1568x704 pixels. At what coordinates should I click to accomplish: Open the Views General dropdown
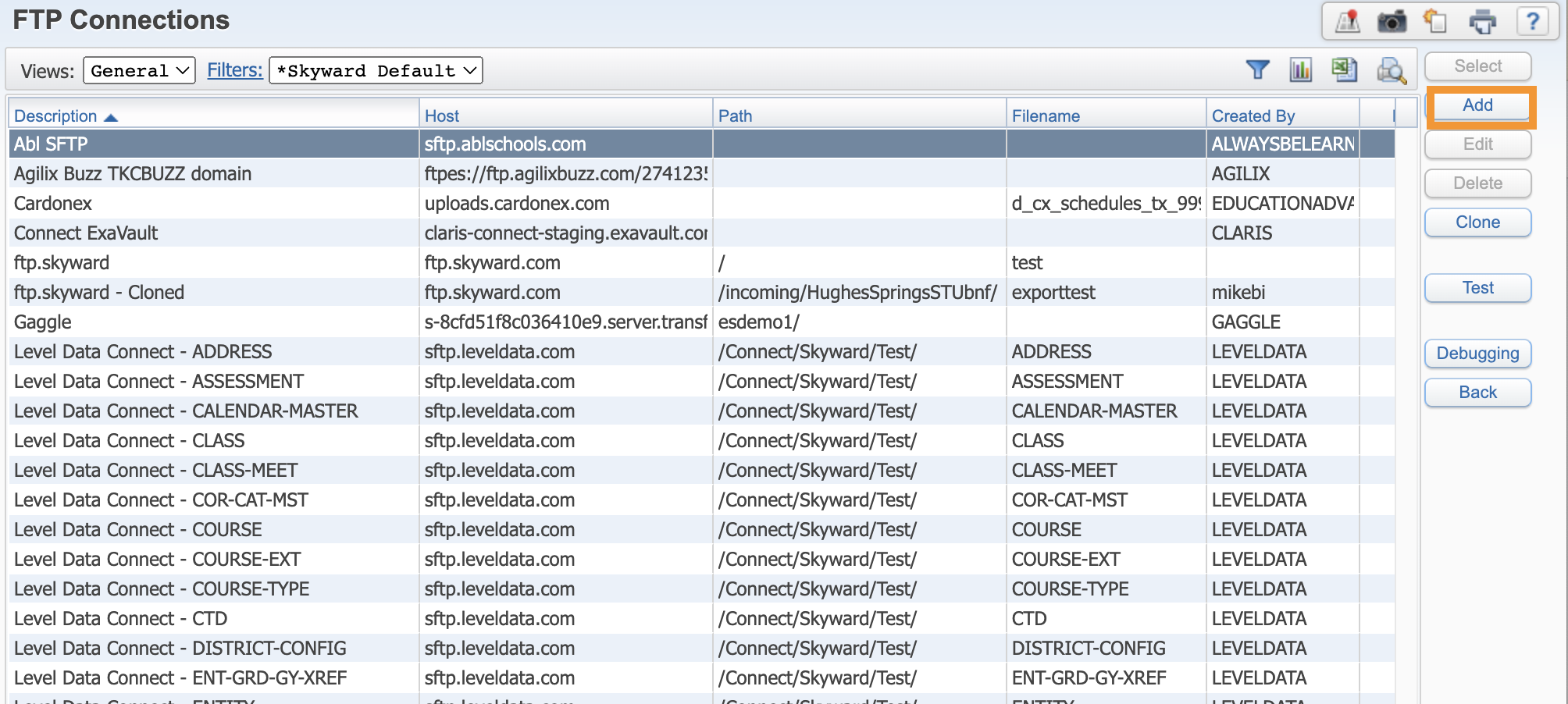coord(139,70)
